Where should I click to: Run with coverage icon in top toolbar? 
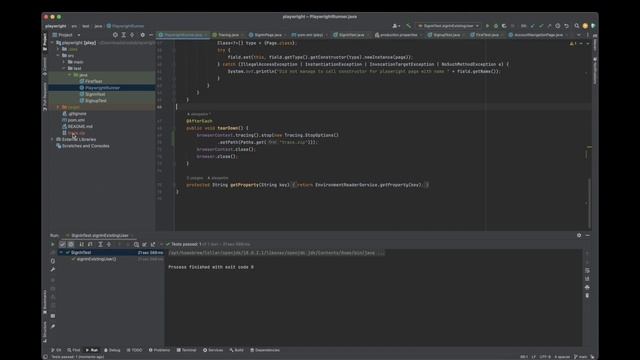[504, 26]
